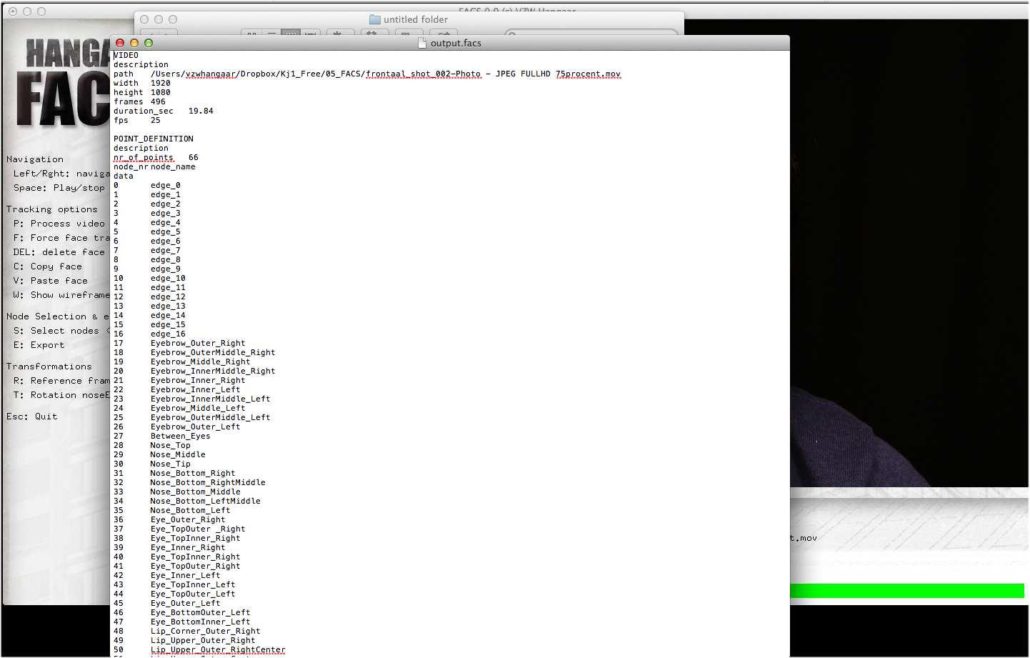
Task: Click the Finder search input field
Action: [x=560, y=32]
